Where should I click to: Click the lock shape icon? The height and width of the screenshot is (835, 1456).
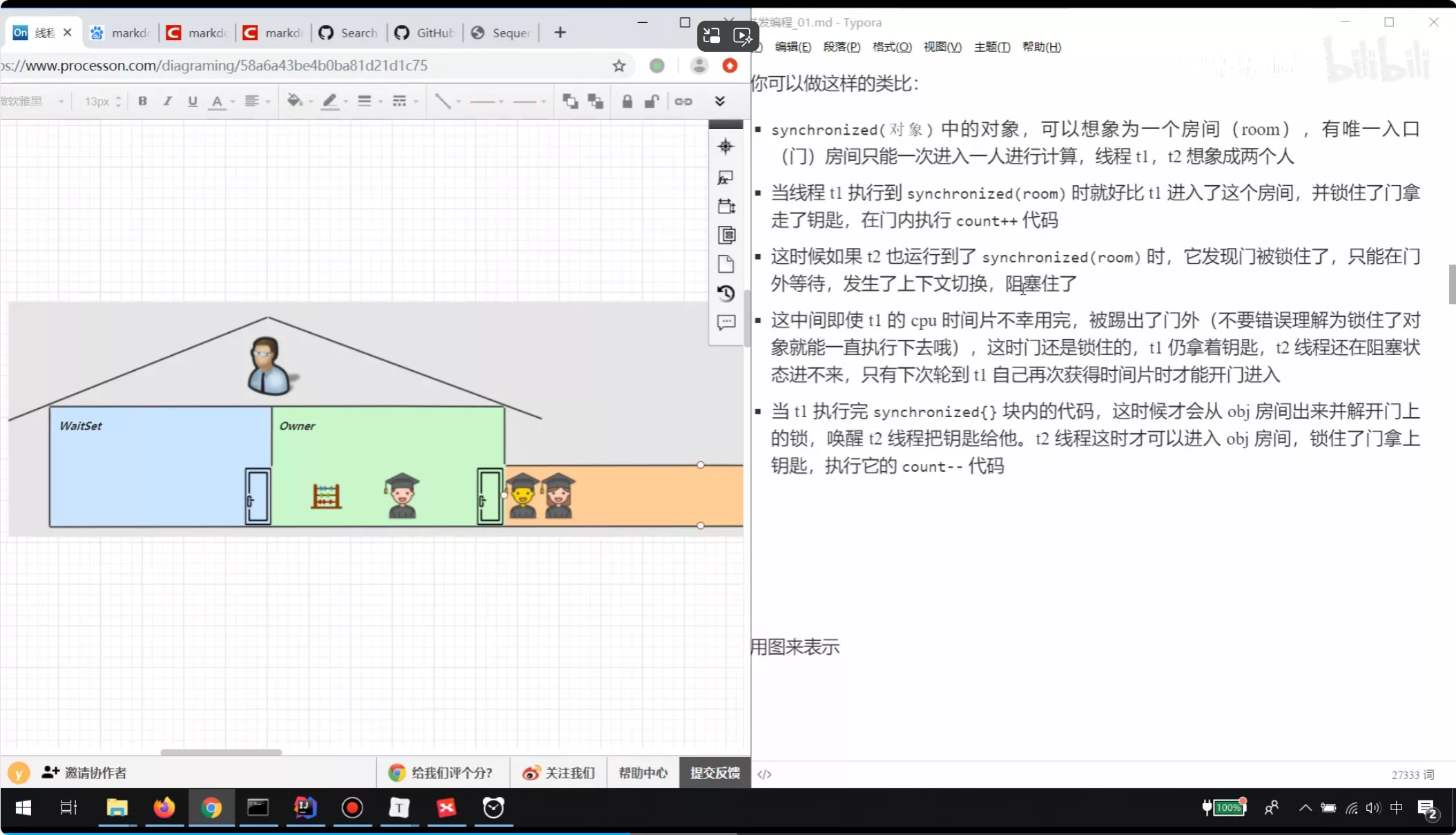click(x=627, y=102)
